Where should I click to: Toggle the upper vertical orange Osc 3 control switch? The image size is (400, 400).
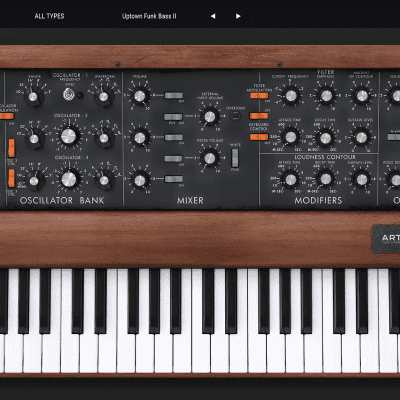[x=11, y=148]
